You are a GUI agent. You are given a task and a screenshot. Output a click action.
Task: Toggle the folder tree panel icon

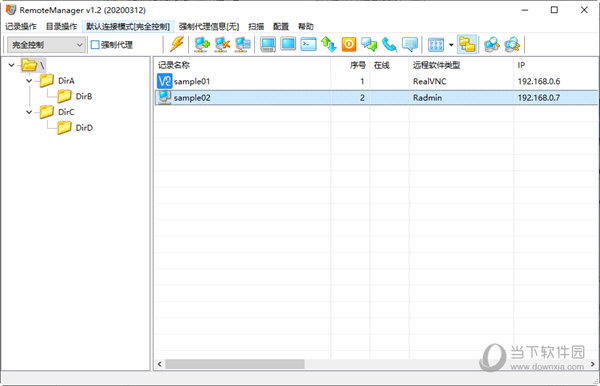(x=467, y=45)
